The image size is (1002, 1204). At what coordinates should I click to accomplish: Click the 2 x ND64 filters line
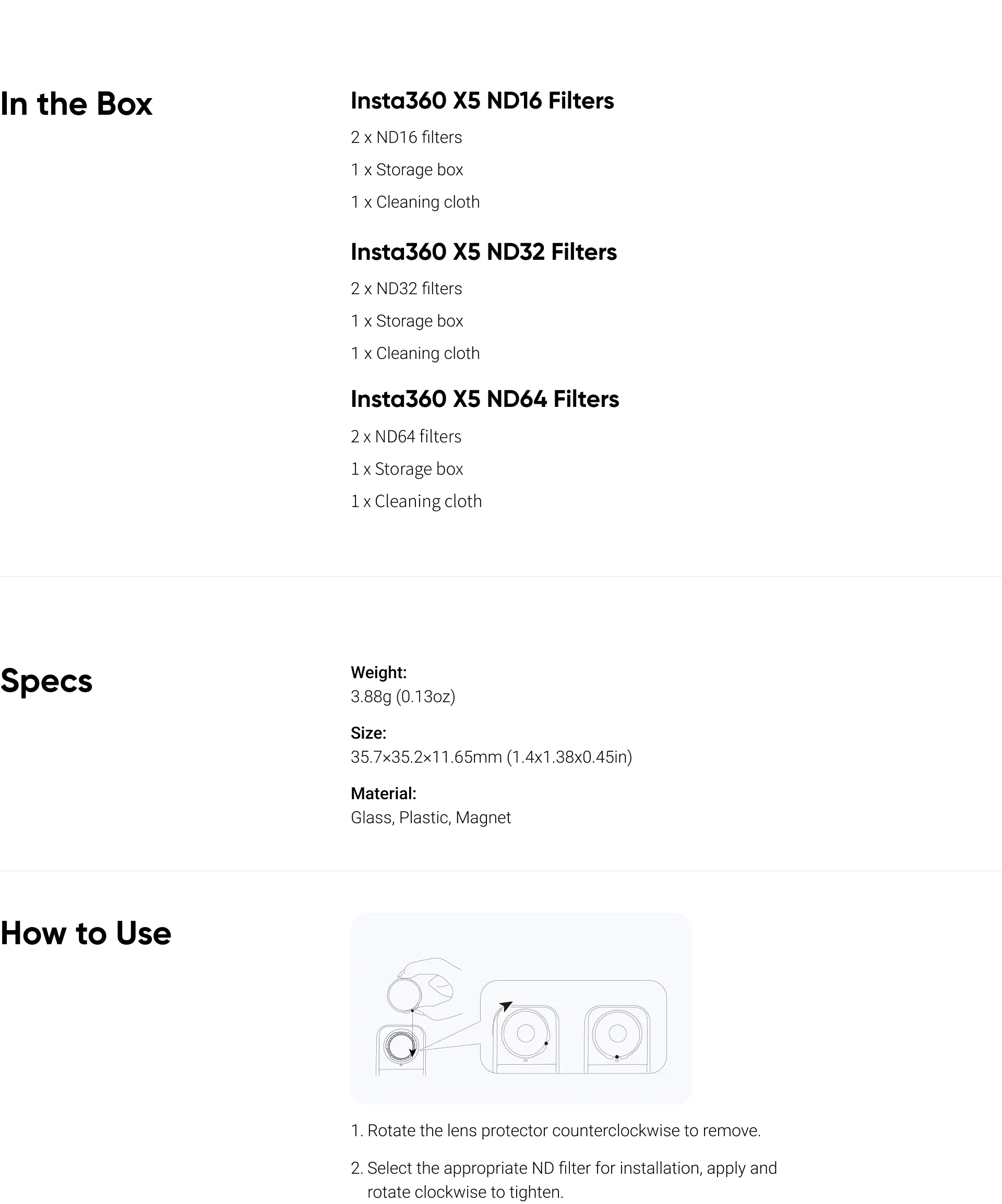tap(406, 437)
